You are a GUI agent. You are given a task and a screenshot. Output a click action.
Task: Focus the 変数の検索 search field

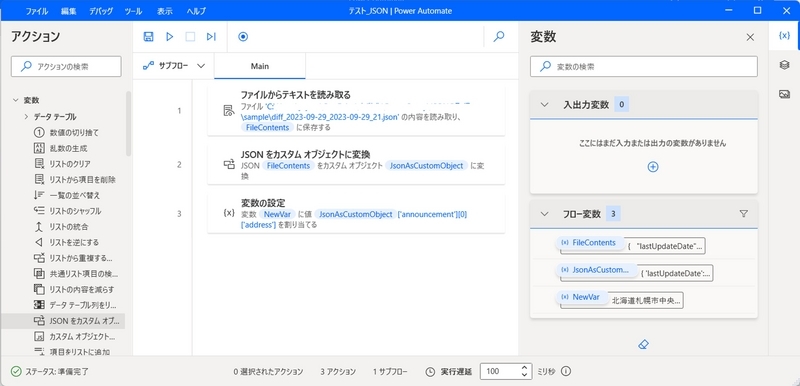tap(644, 66)
